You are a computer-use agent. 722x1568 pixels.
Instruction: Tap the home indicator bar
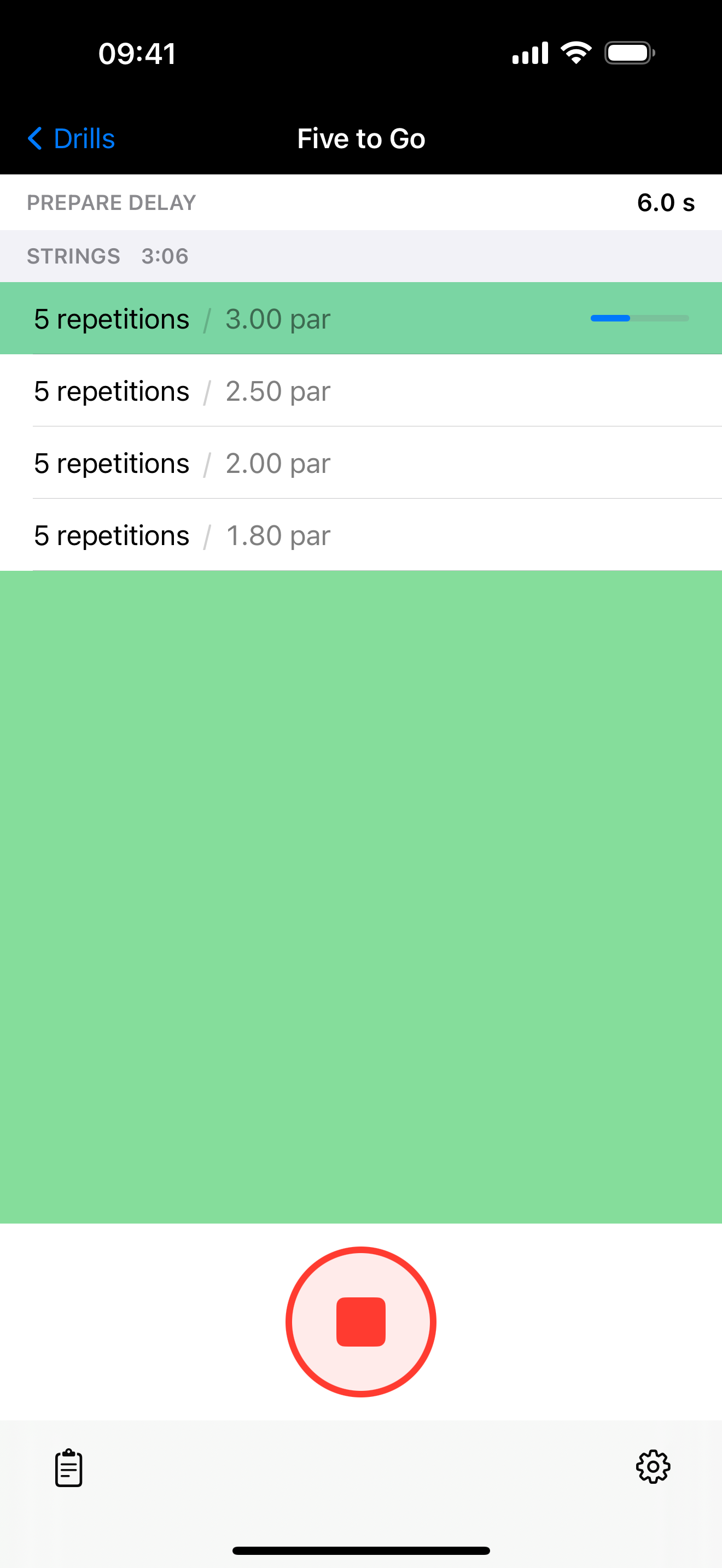tap(361, 1551)
